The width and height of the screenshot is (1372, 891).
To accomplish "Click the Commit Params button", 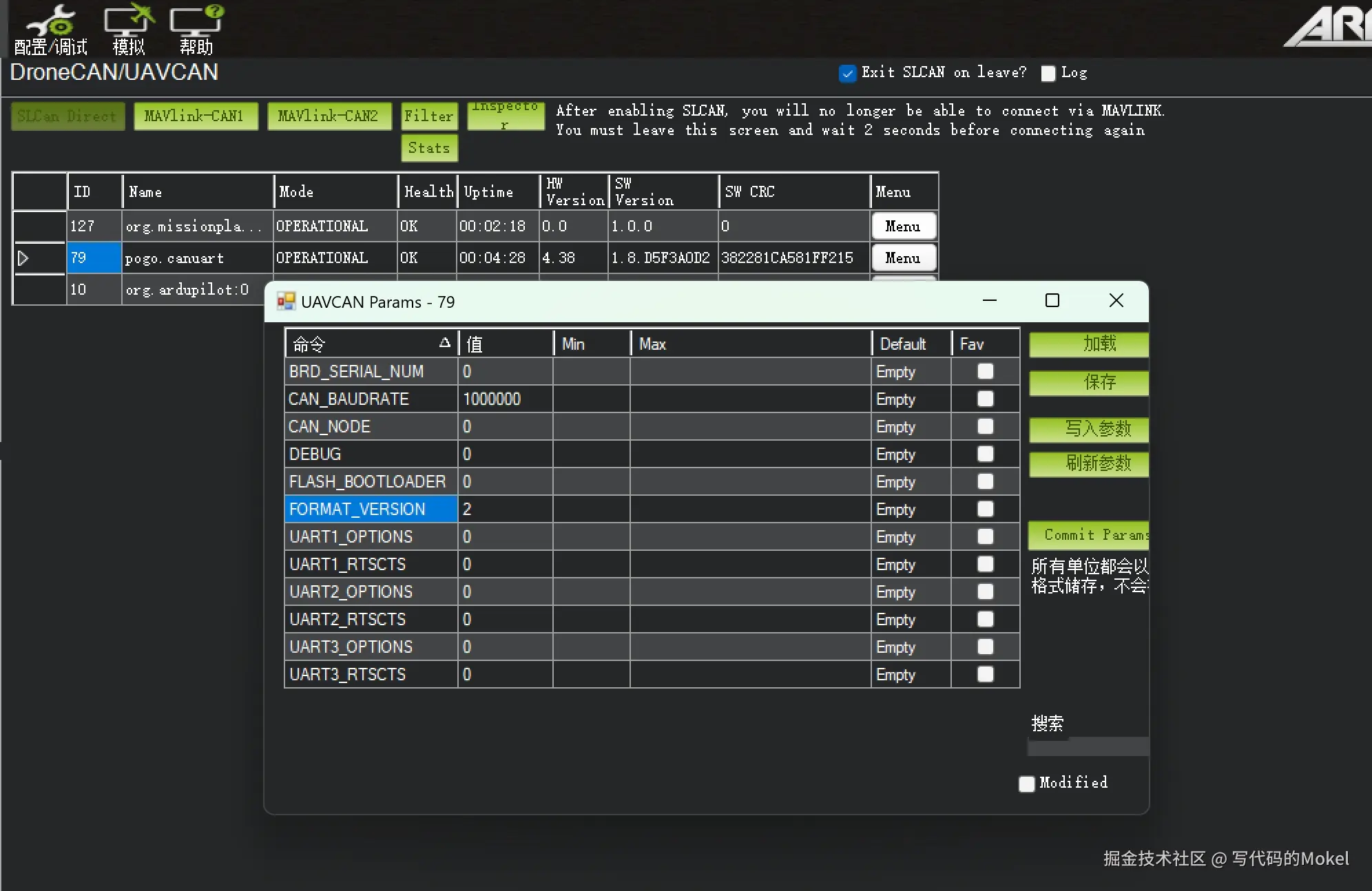I will pos(1090,535).
